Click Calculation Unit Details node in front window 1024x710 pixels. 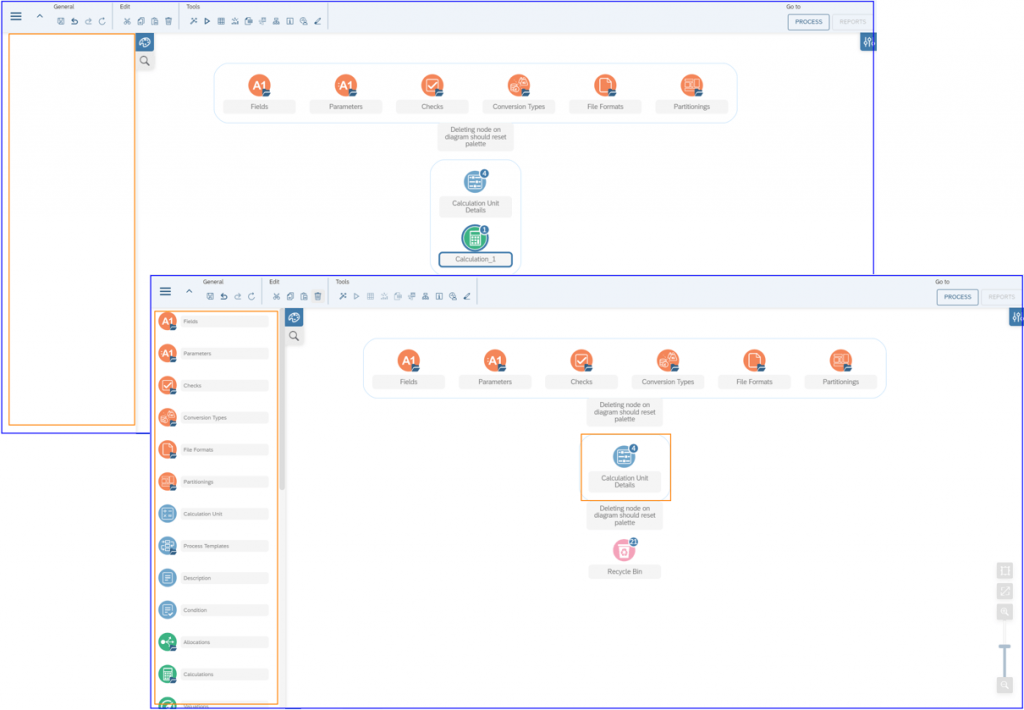coord(624,468)
